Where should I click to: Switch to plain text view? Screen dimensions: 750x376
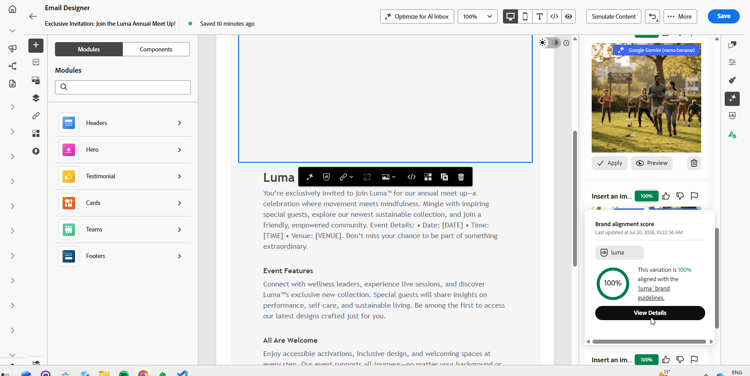tap(540, 16)
